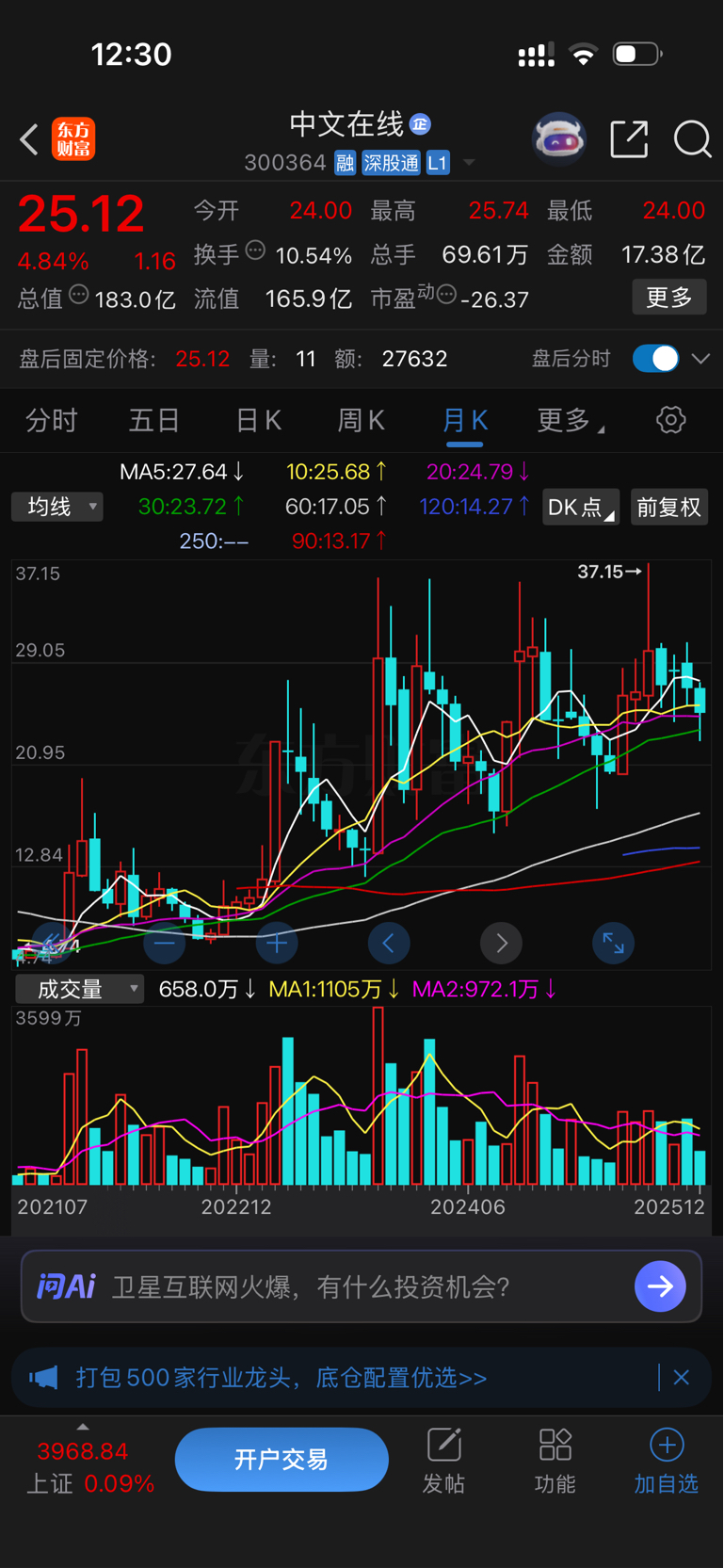This screenshot has width=724, height=1568.
Task: Tap the info icon beside 总值
Action: click(79, 294)
